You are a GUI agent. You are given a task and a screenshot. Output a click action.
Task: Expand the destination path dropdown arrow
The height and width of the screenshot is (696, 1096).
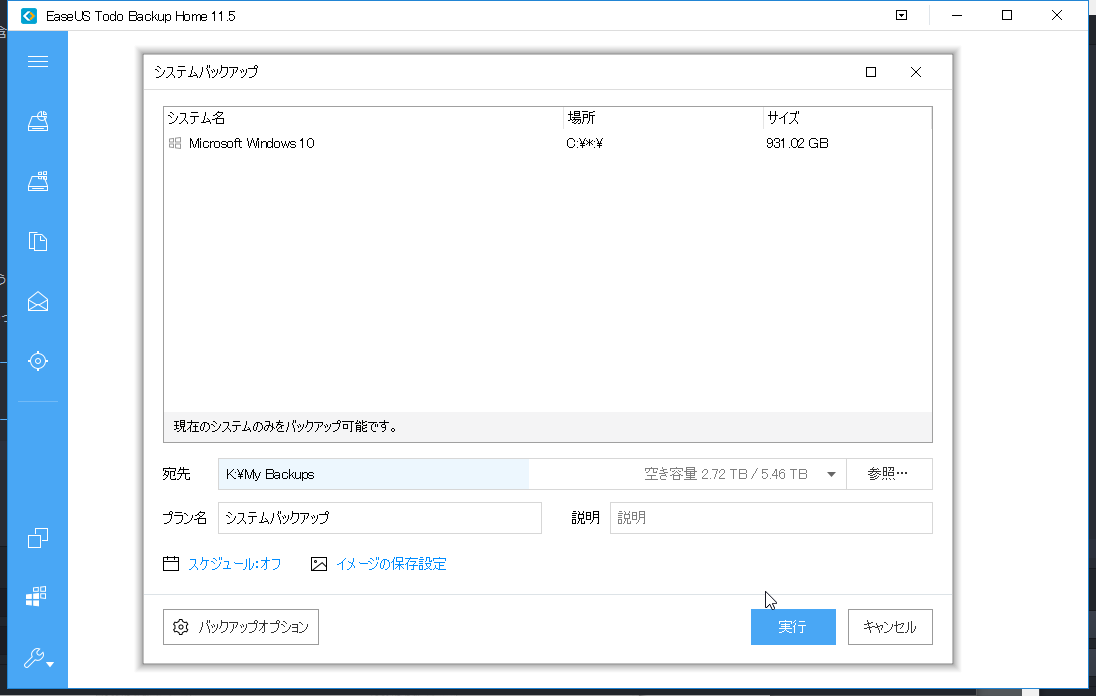[831, 474]
